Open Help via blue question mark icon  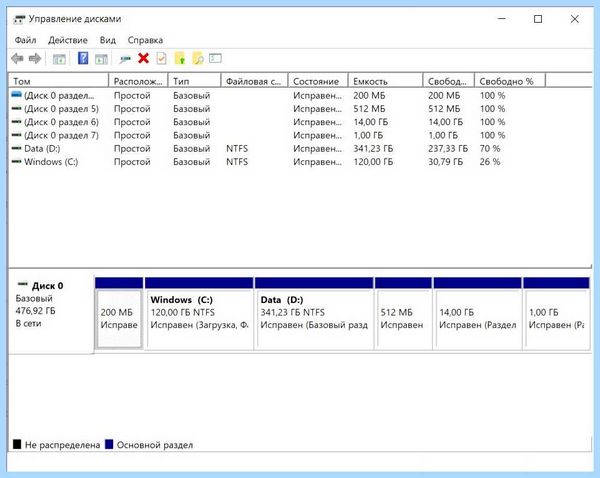click(83, 58)
